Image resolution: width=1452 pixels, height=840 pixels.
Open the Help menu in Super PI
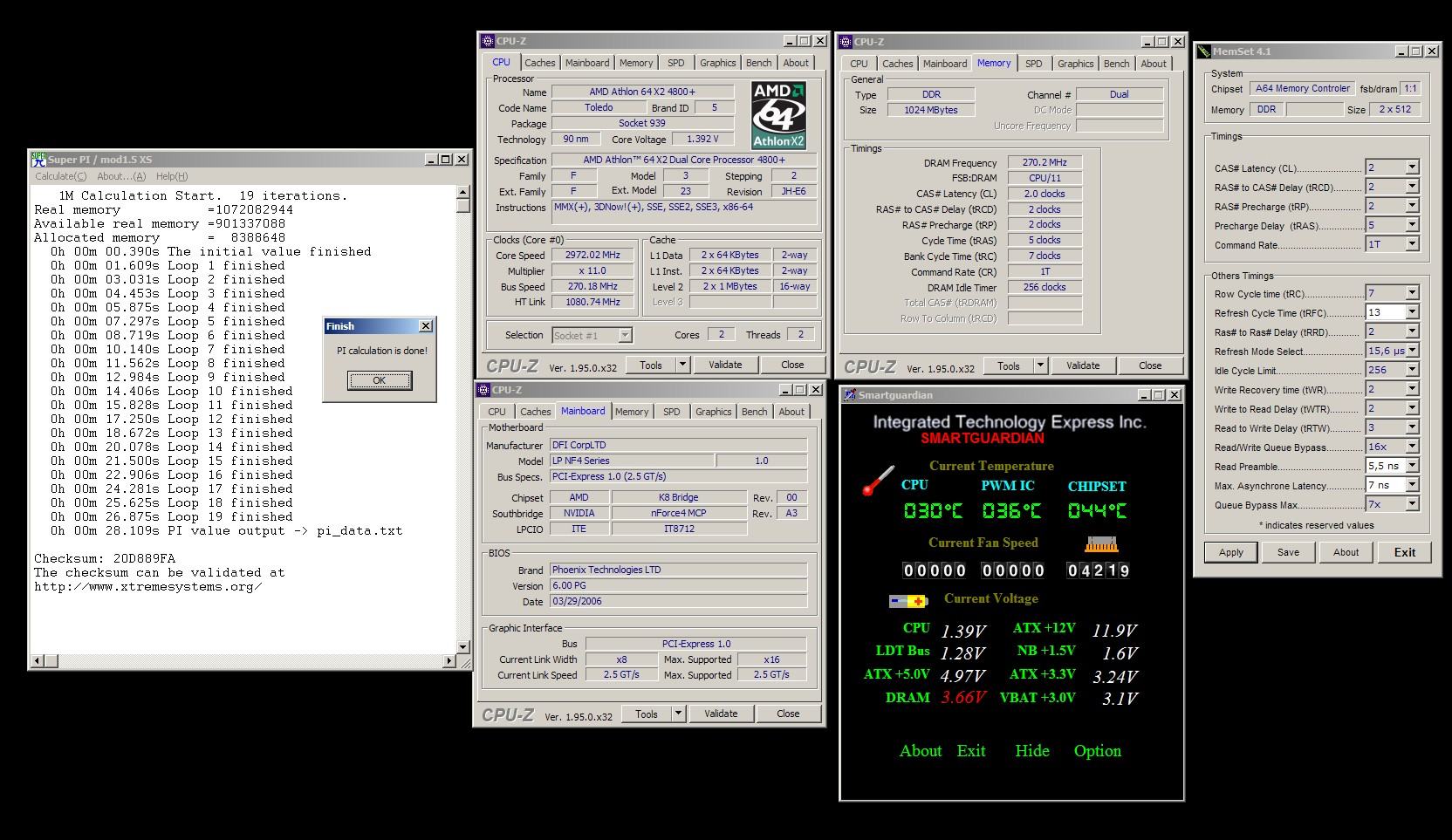coord(172,176)
